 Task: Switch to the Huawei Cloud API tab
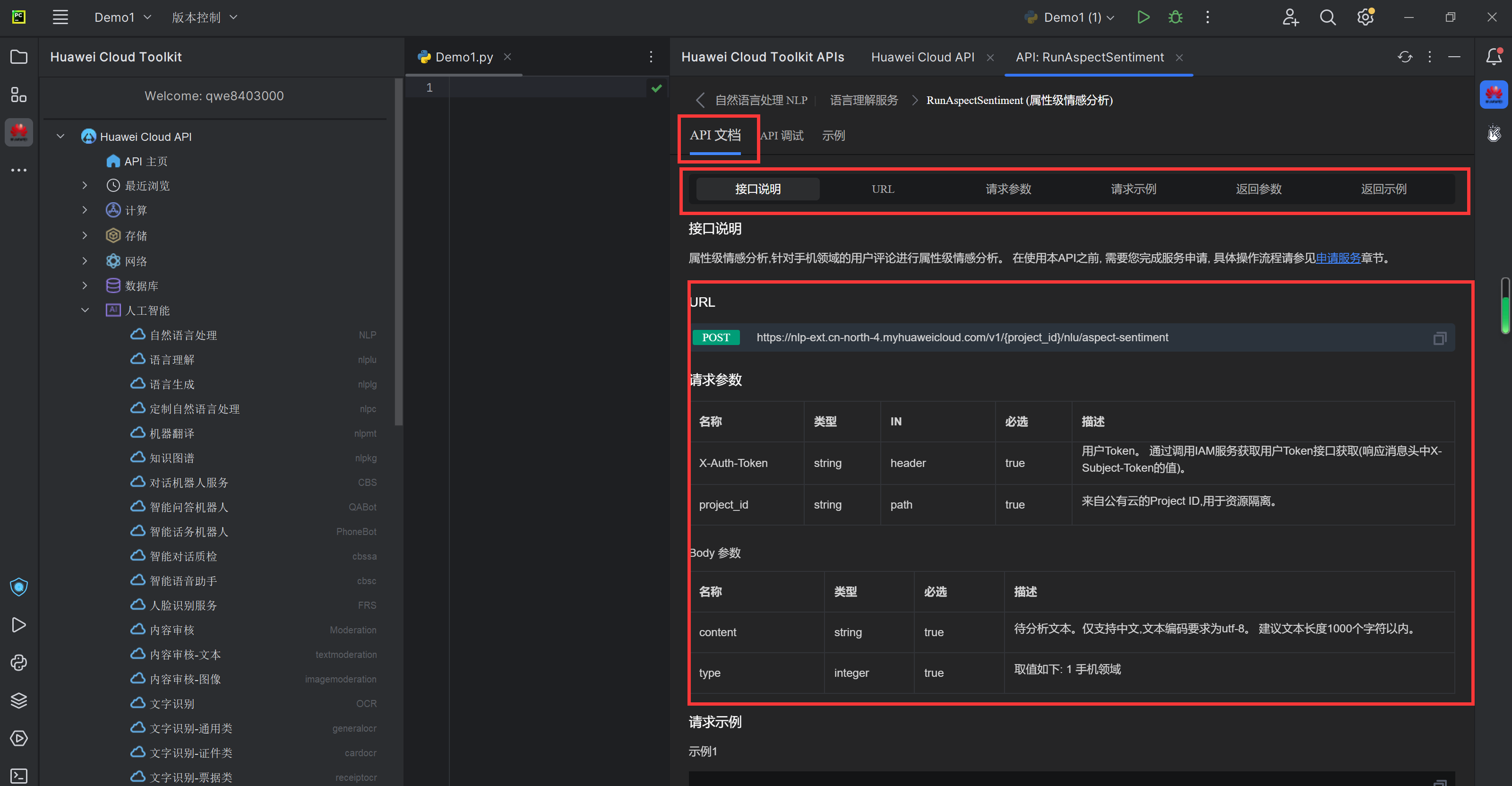[x=923, y=57]
